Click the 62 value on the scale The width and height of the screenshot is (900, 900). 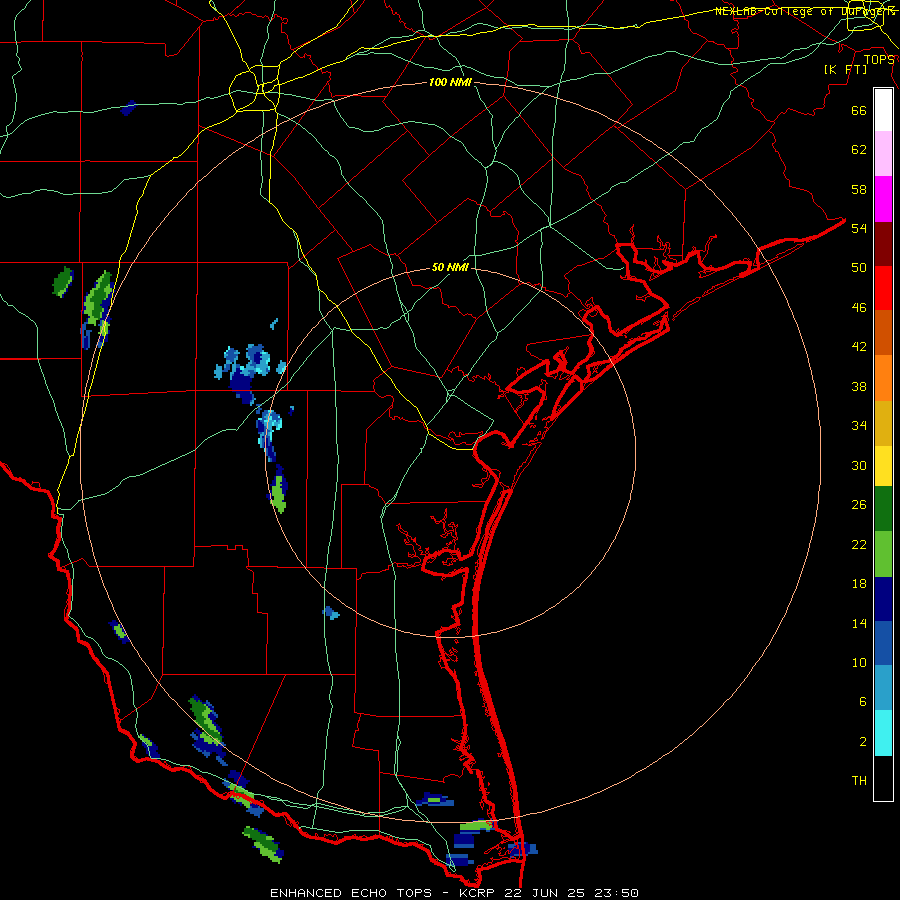coord(859,150)
